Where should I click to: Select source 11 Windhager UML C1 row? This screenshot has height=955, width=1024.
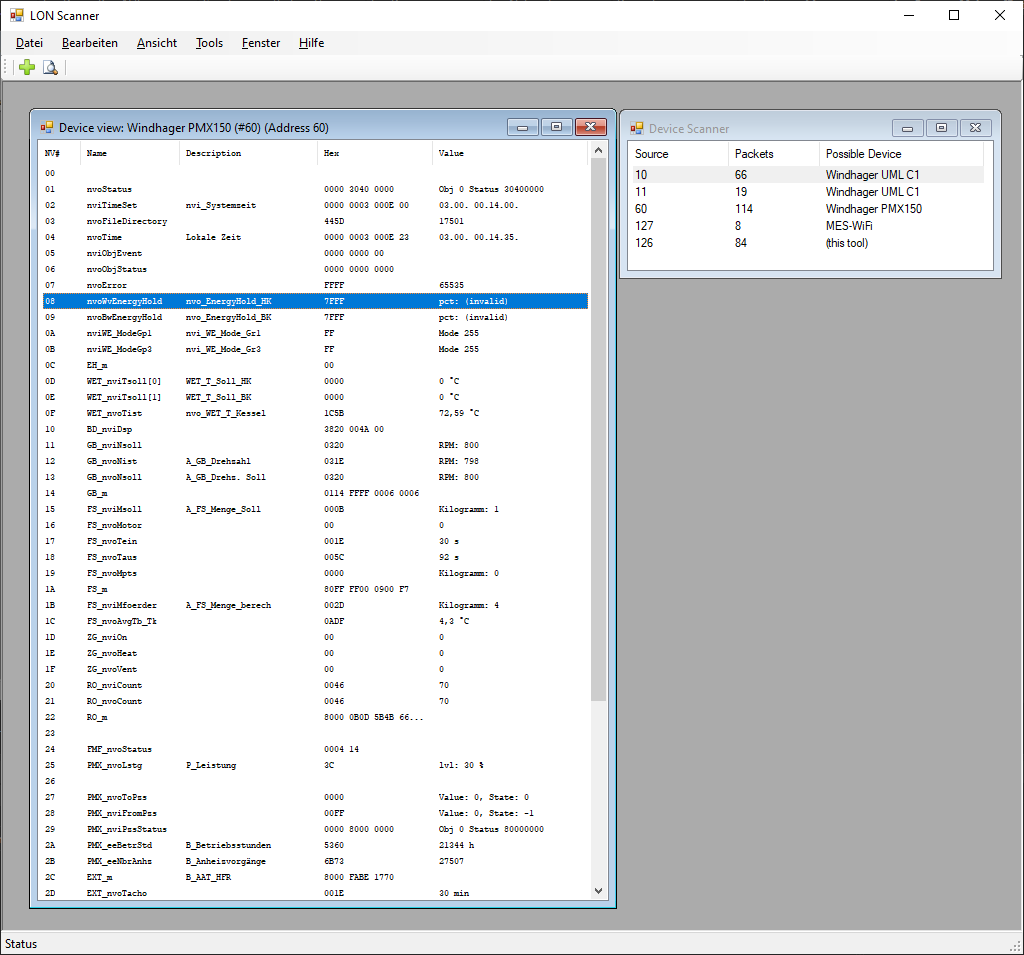click(x=807, y=191)
